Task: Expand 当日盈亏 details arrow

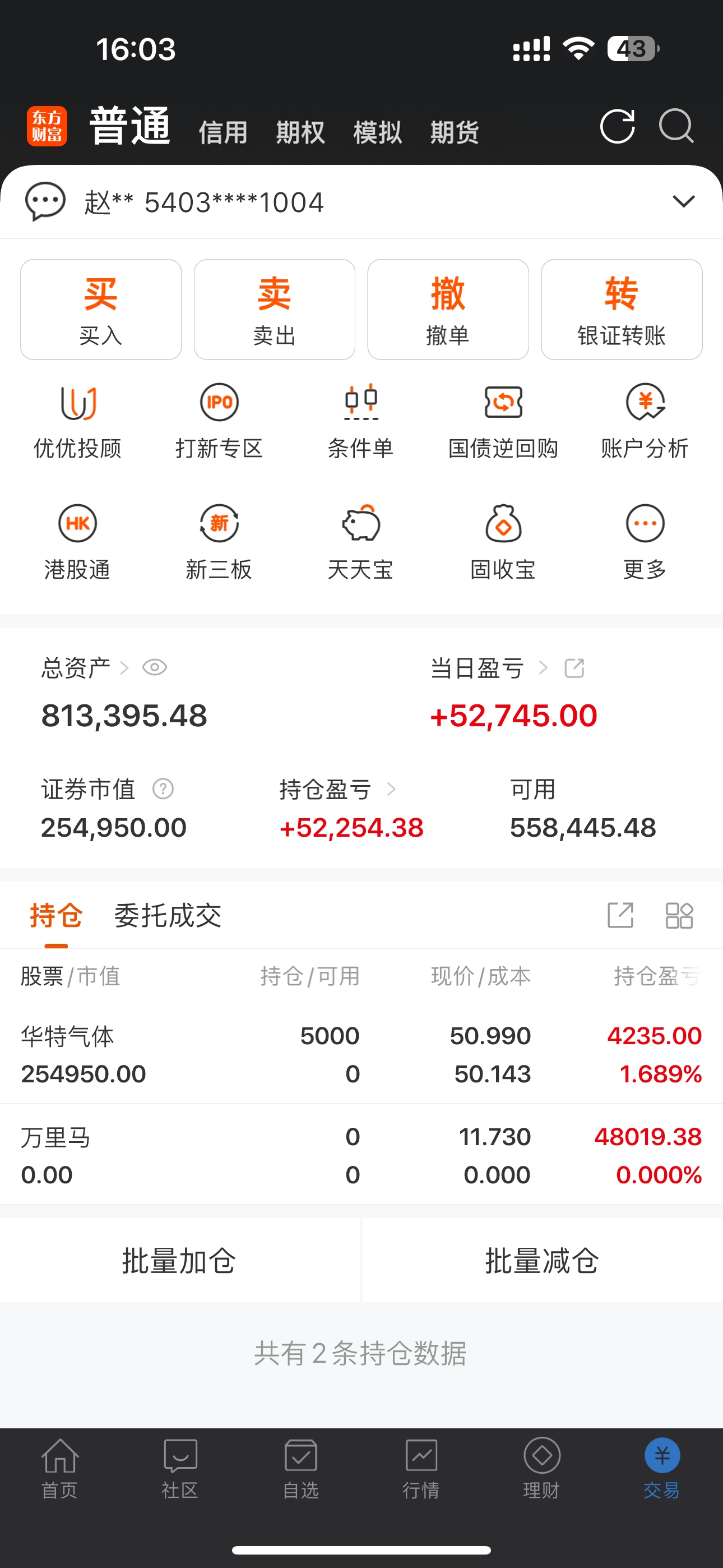Action: point(544,668)
